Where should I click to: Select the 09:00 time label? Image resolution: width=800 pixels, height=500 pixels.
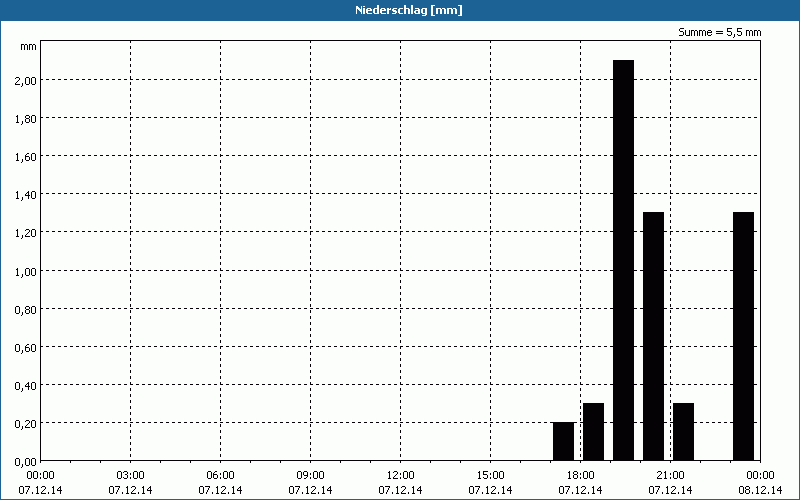tap(310, 476)
